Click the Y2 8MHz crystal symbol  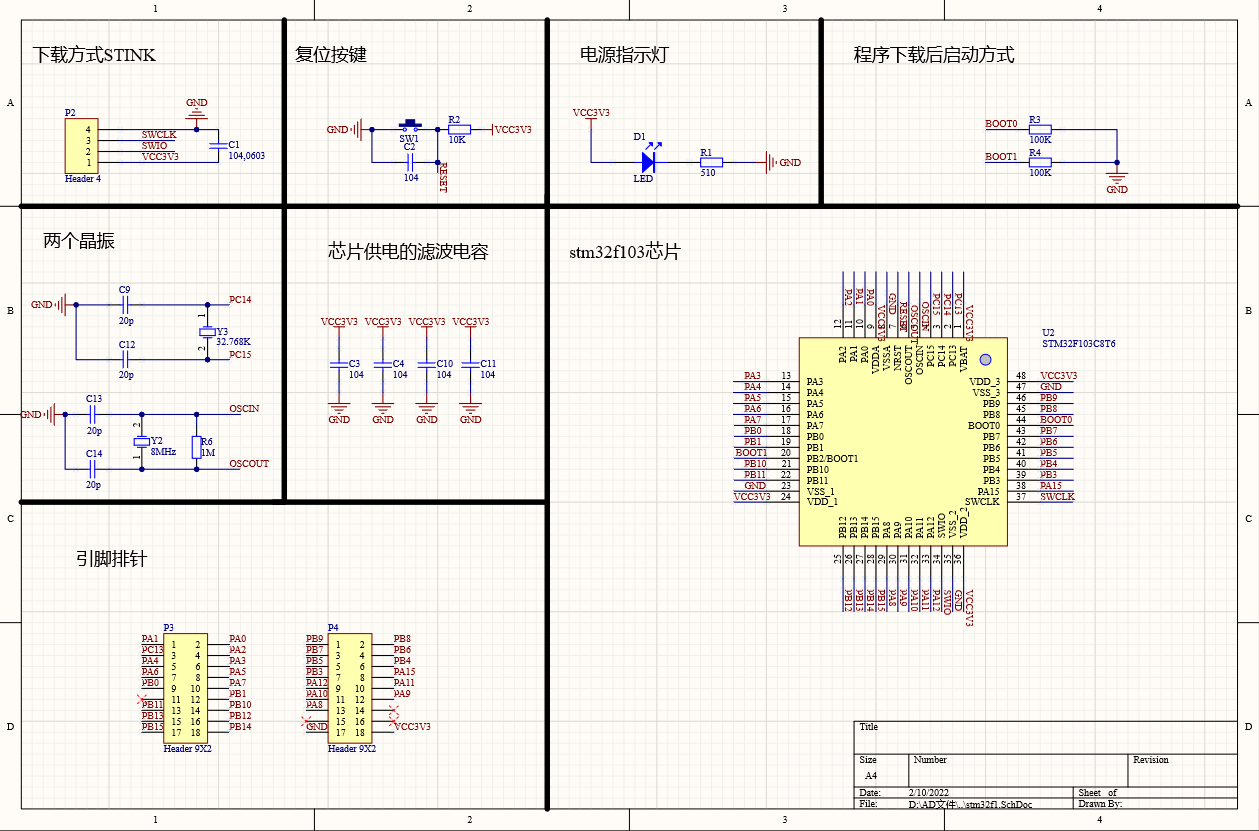141,441
